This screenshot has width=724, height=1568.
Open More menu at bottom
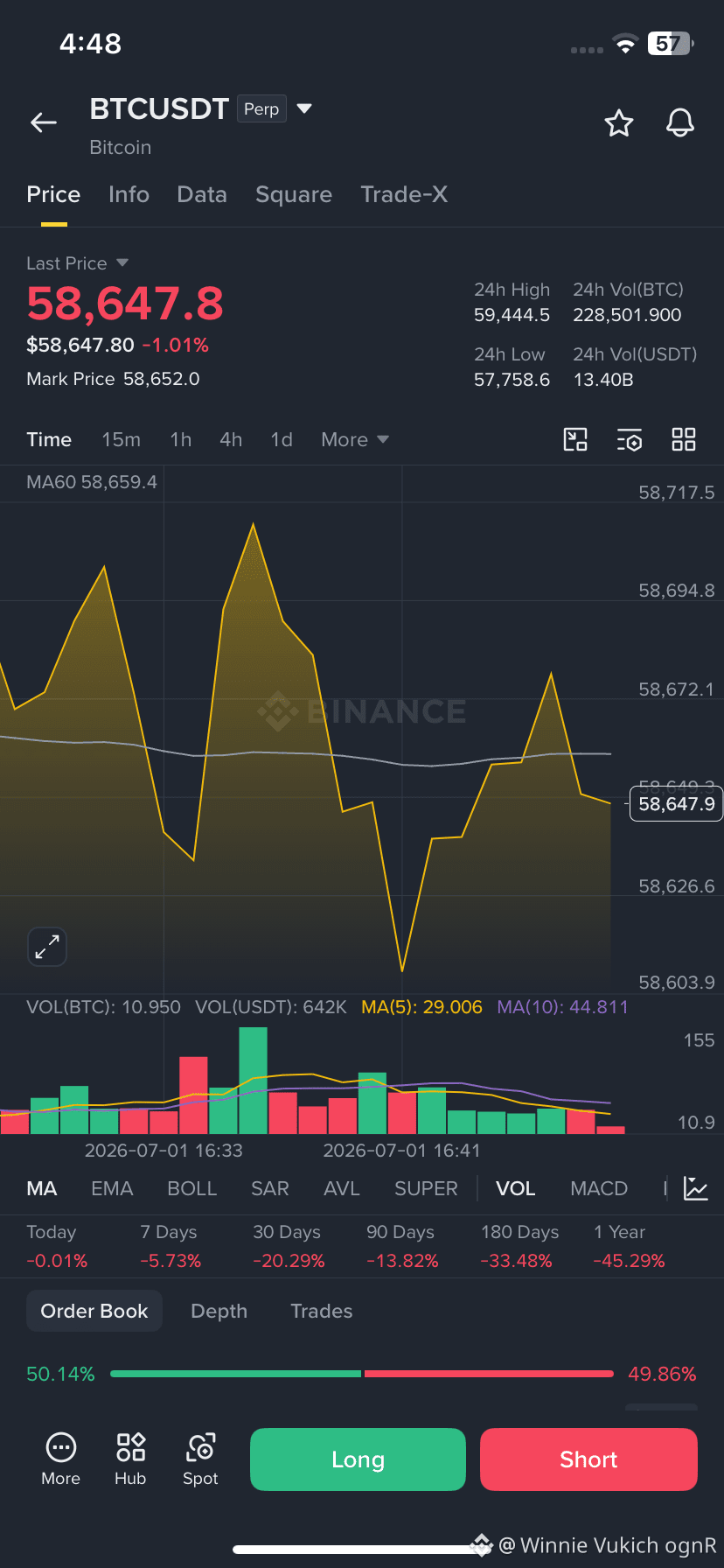(60, 1459)
